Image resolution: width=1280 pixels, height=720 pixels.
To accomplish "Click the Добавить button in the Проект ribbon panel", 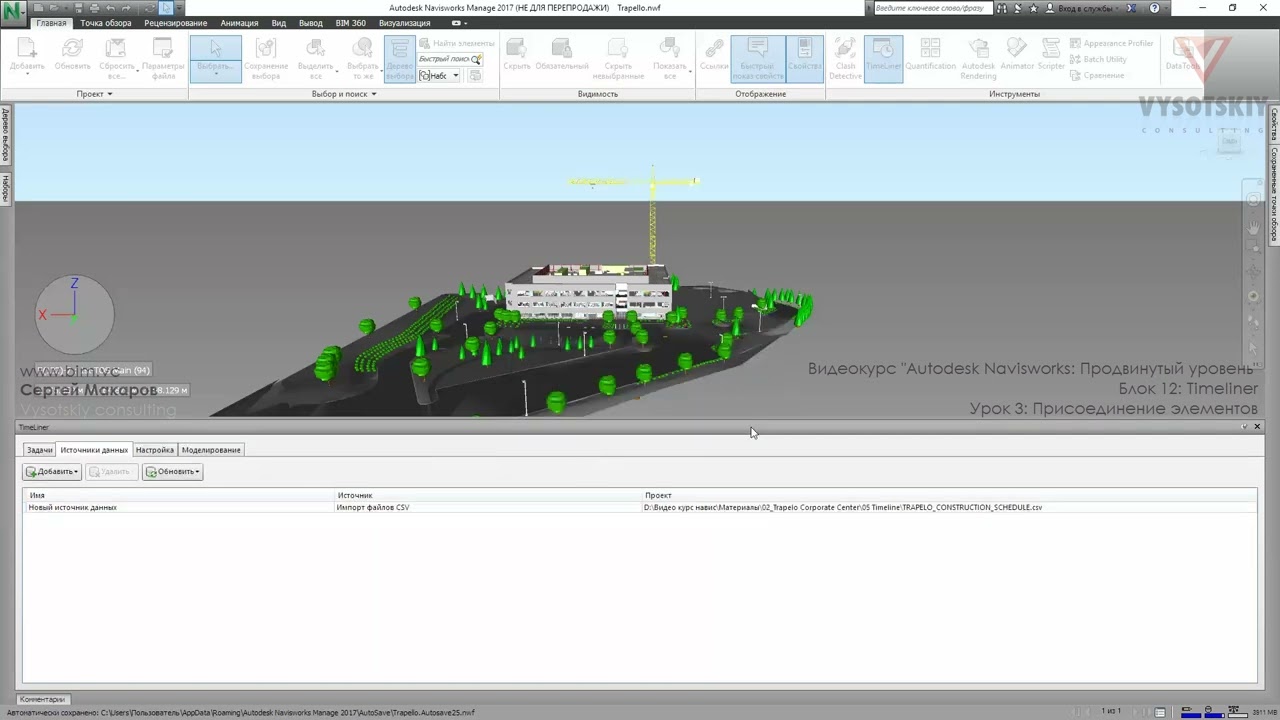I will click(x=27, y=59).
